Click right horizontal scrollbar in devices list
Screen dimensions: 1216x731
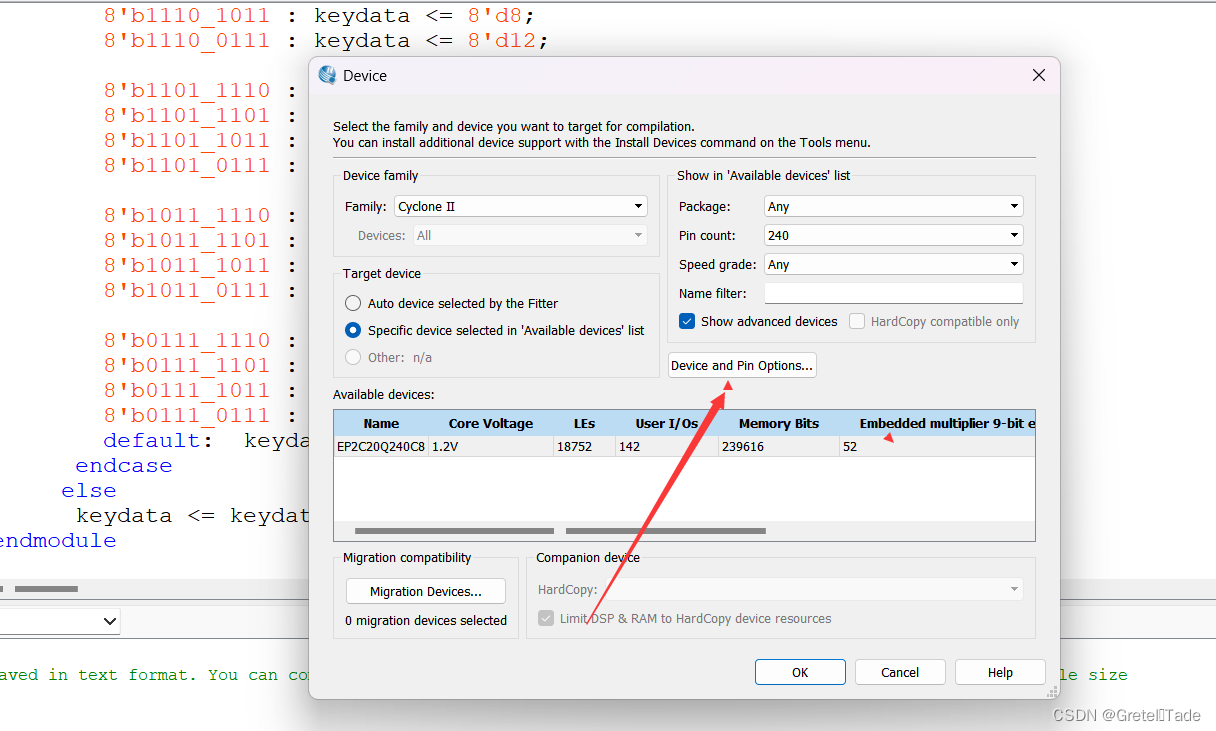pyautogui.click(x=666, y=531)
